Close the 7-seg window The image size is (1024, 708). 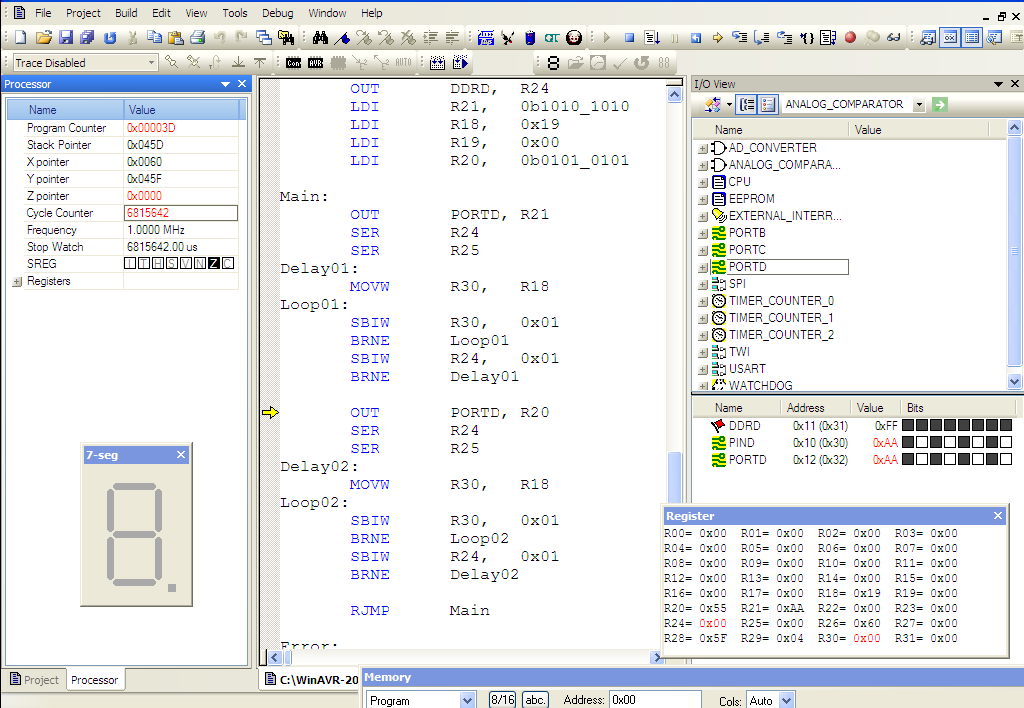pyautogui.click(x=181, y=455)
